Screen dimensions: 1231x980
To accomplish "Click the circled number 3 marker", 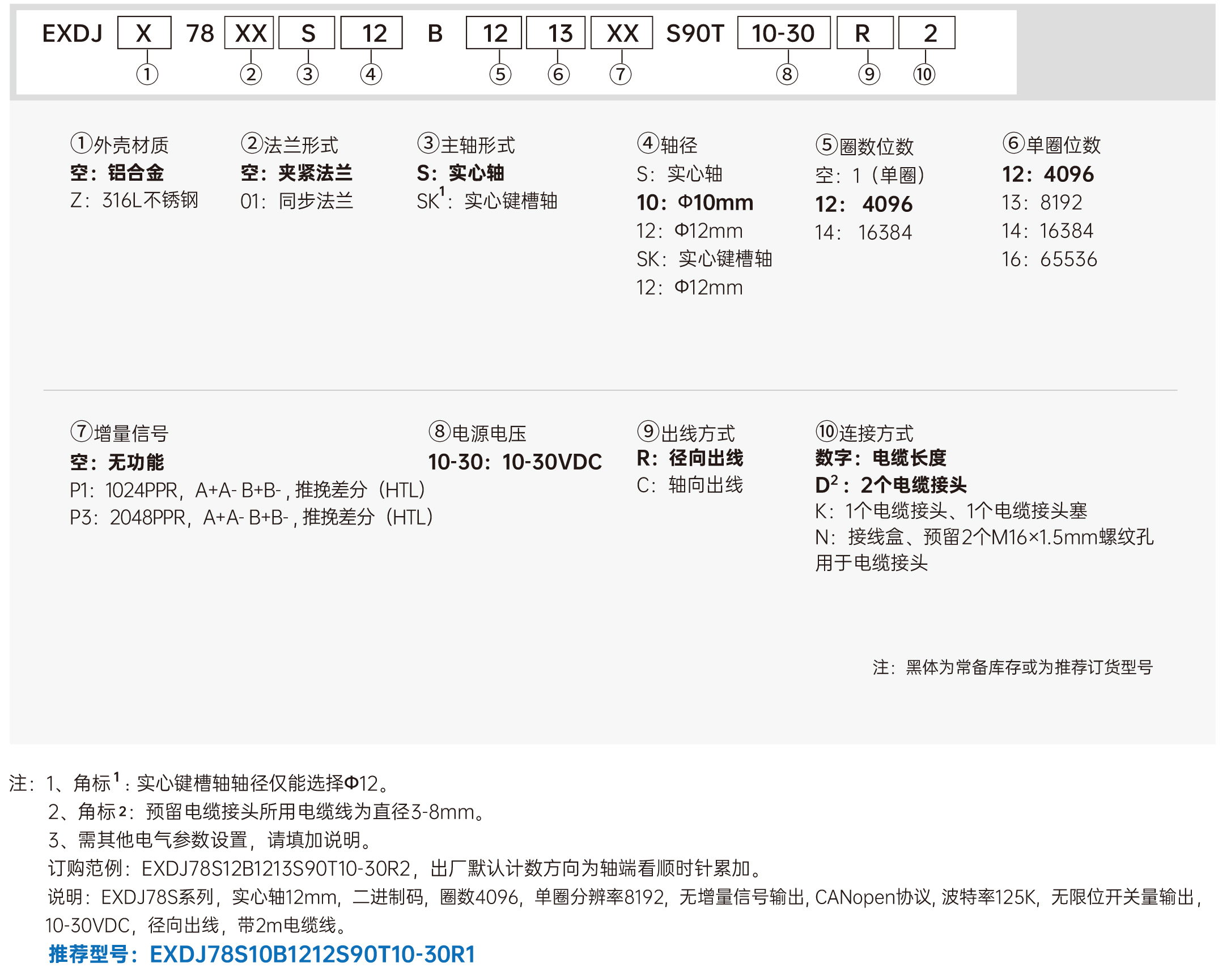I will click(307, 74).
